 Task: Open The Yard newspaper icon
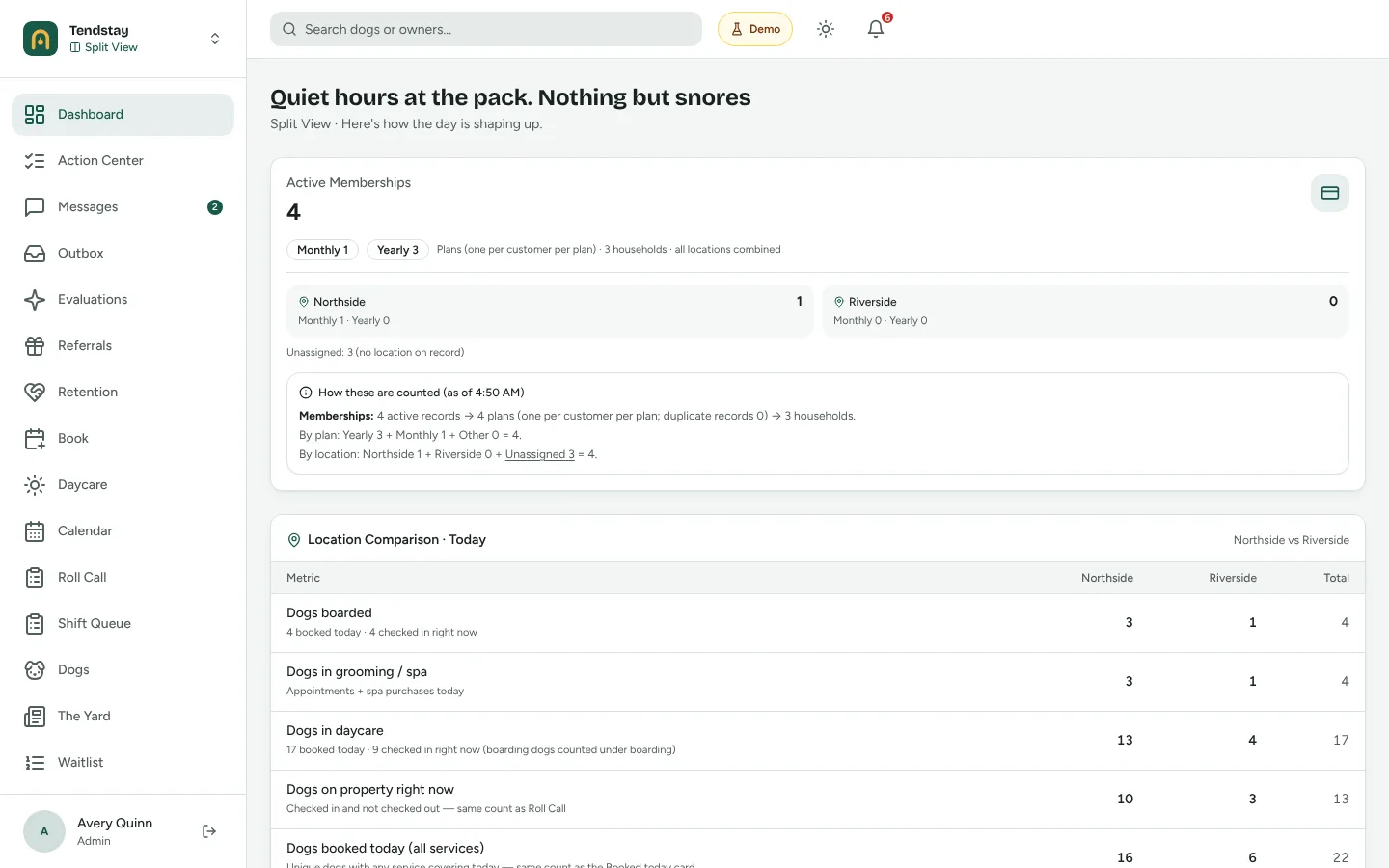(x=35, y=717)
